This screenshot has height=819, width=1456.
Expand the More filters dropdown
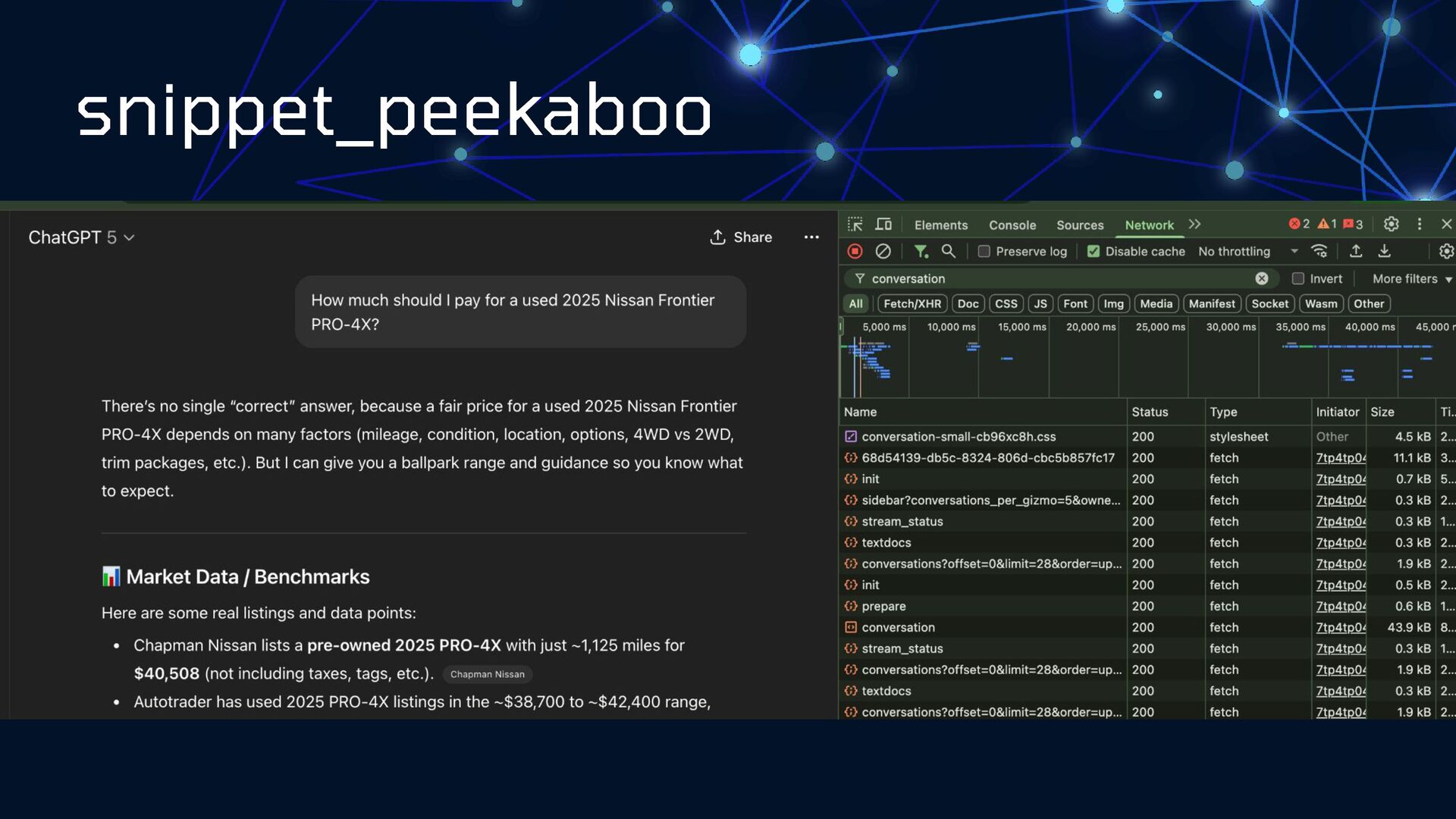coord(1412,278)
